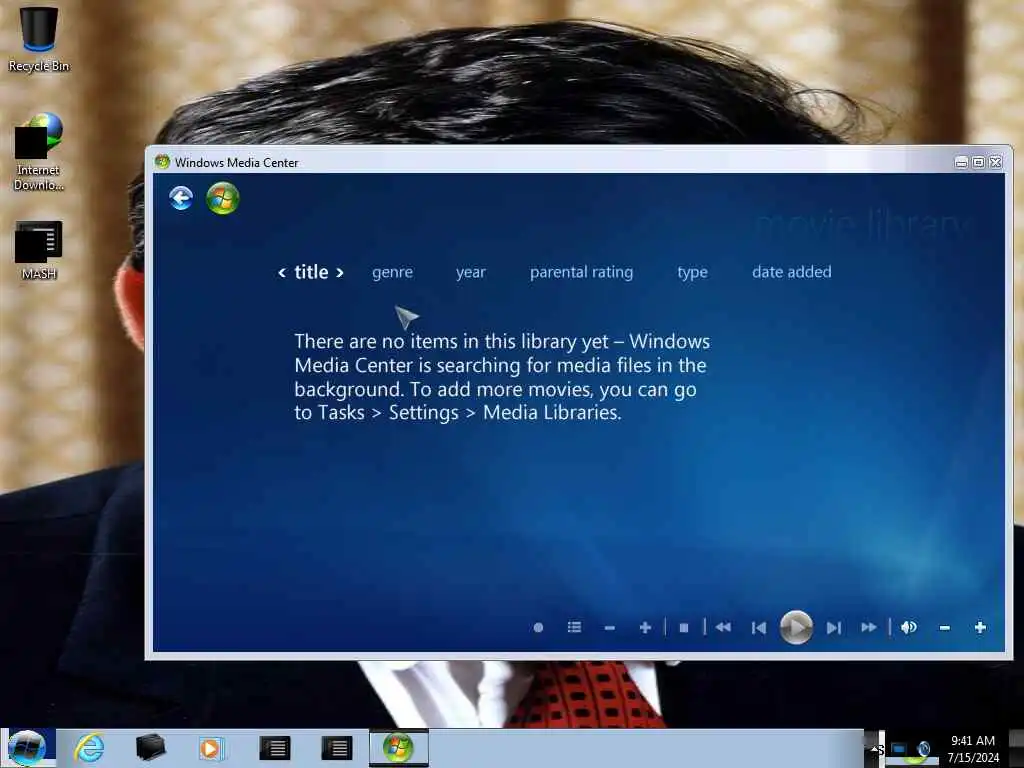
Task: Click the right chevron beside title
Action: pyautogui.click(x=340, y=273)
